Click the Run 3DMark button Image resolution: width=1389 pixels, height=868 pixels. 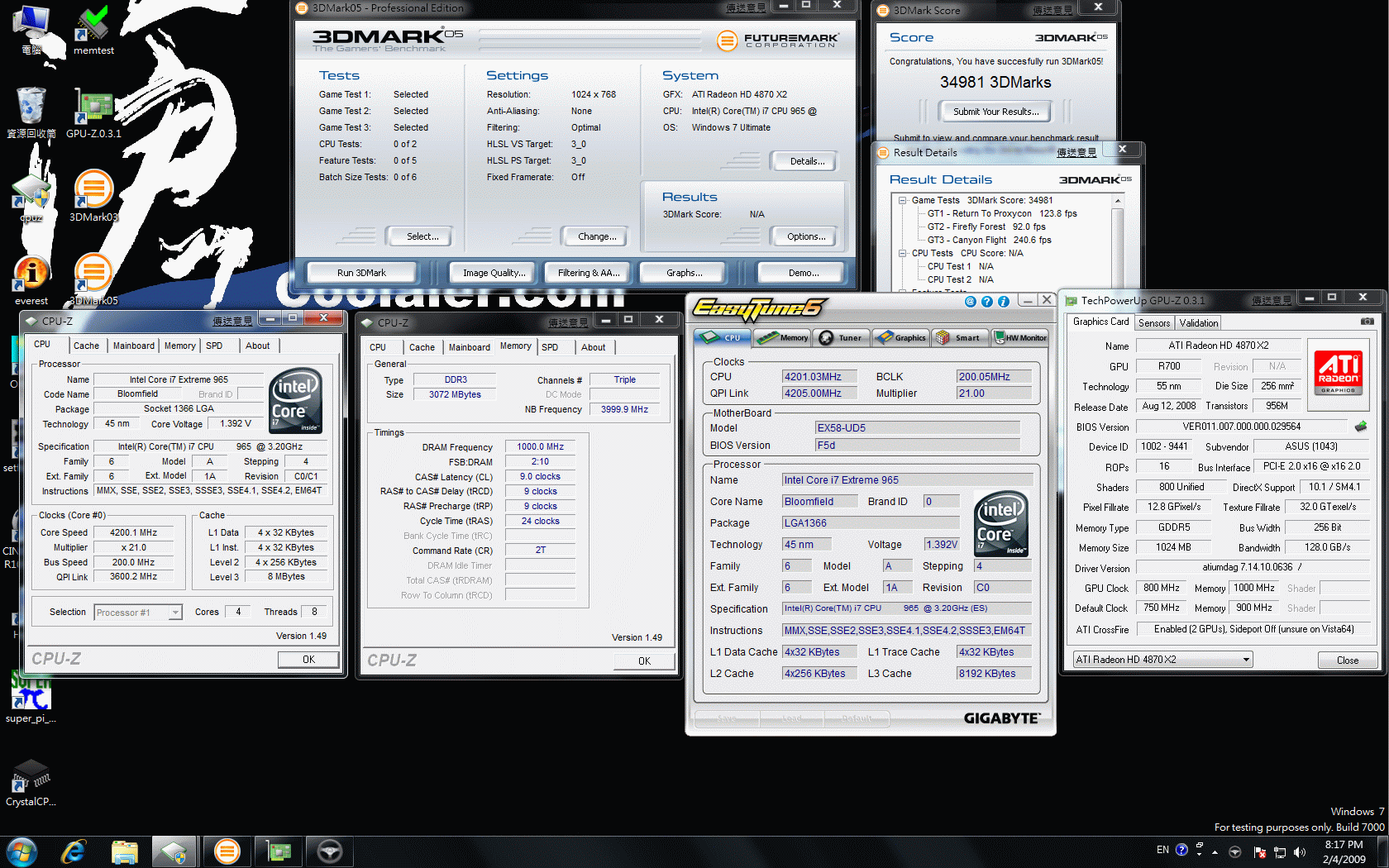[x=361, y=273]
